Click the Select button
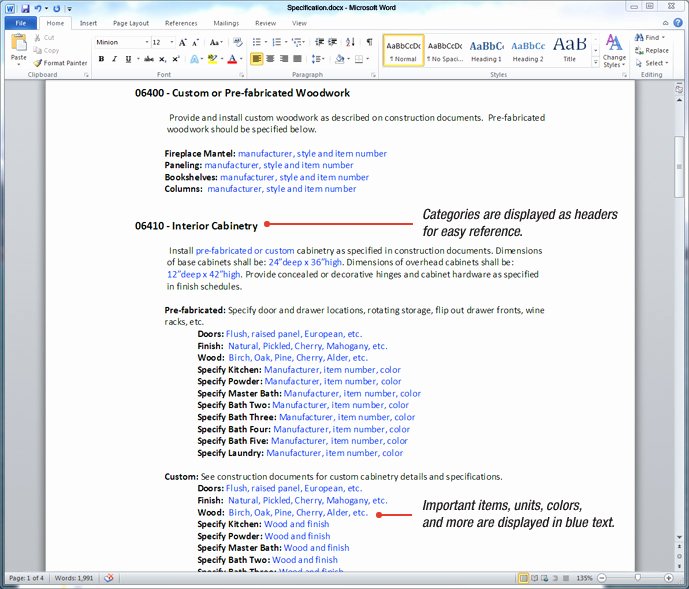This screenshot has height=589, width=689. [x=652, y=63]
